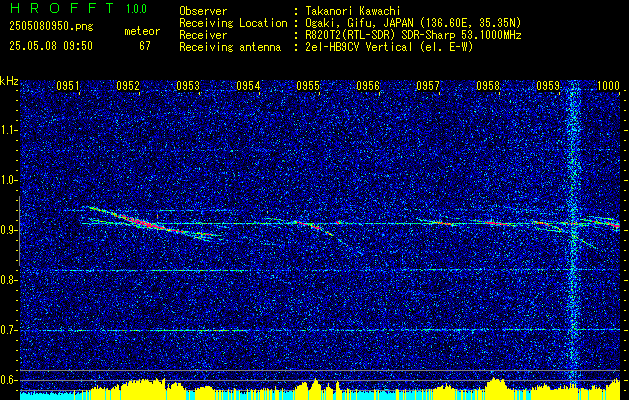Click the 0955 time marker
Screen dimensions: 629x400
(308, 85)
